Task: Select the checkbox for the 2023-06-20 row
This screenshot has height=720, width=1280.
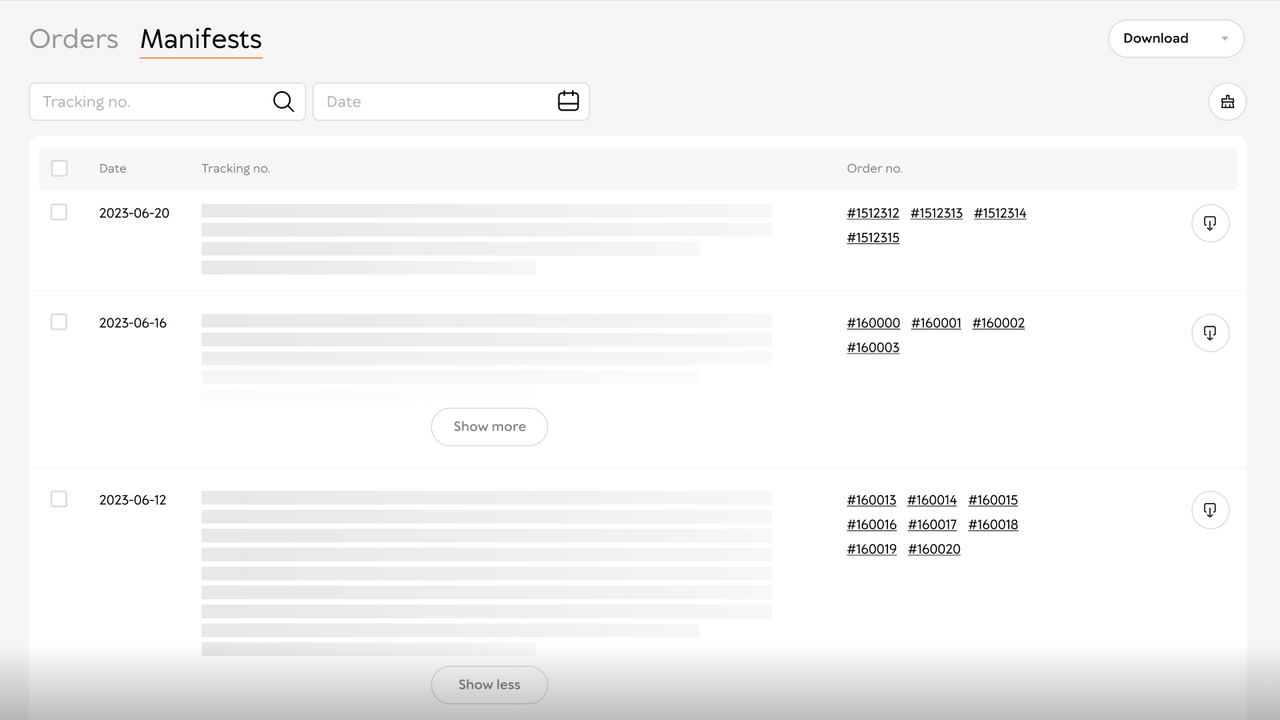Action: point(58,212)
